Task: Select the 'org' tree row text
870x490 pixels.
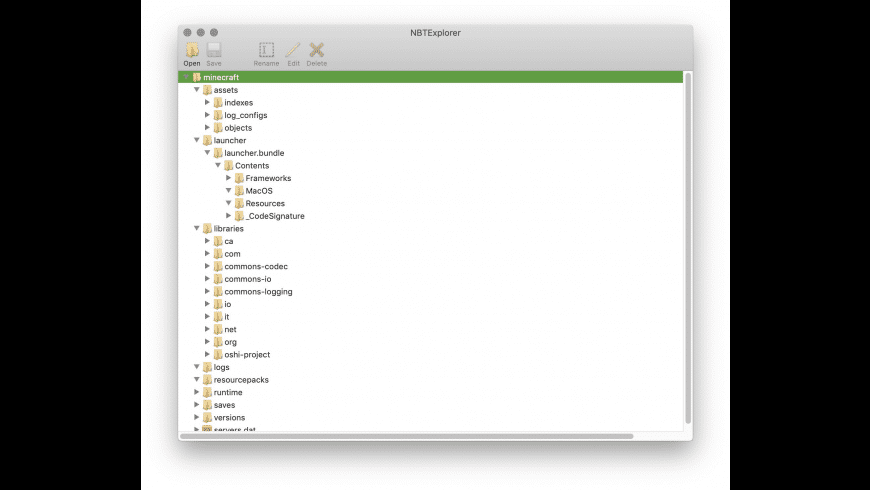Action: tap(230, 342)
